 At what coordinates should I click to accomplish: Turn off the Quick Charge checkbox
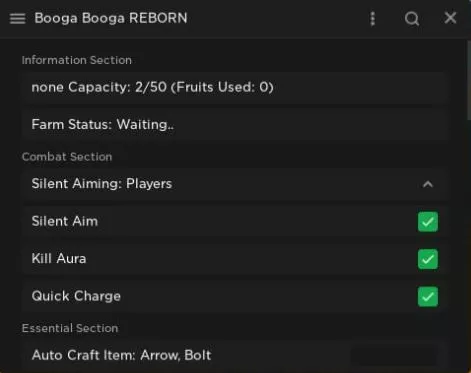(428, 296)
